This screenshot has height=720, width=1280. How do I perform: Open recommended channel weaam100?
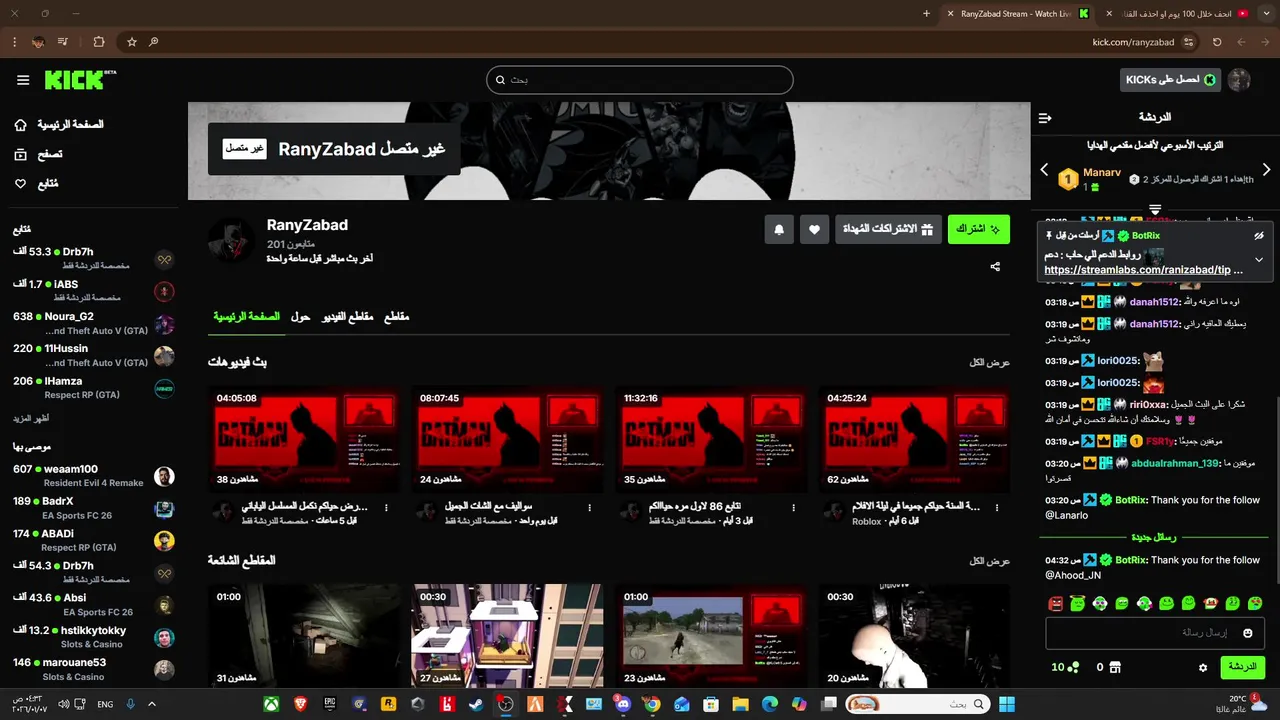tap(94, 476)
